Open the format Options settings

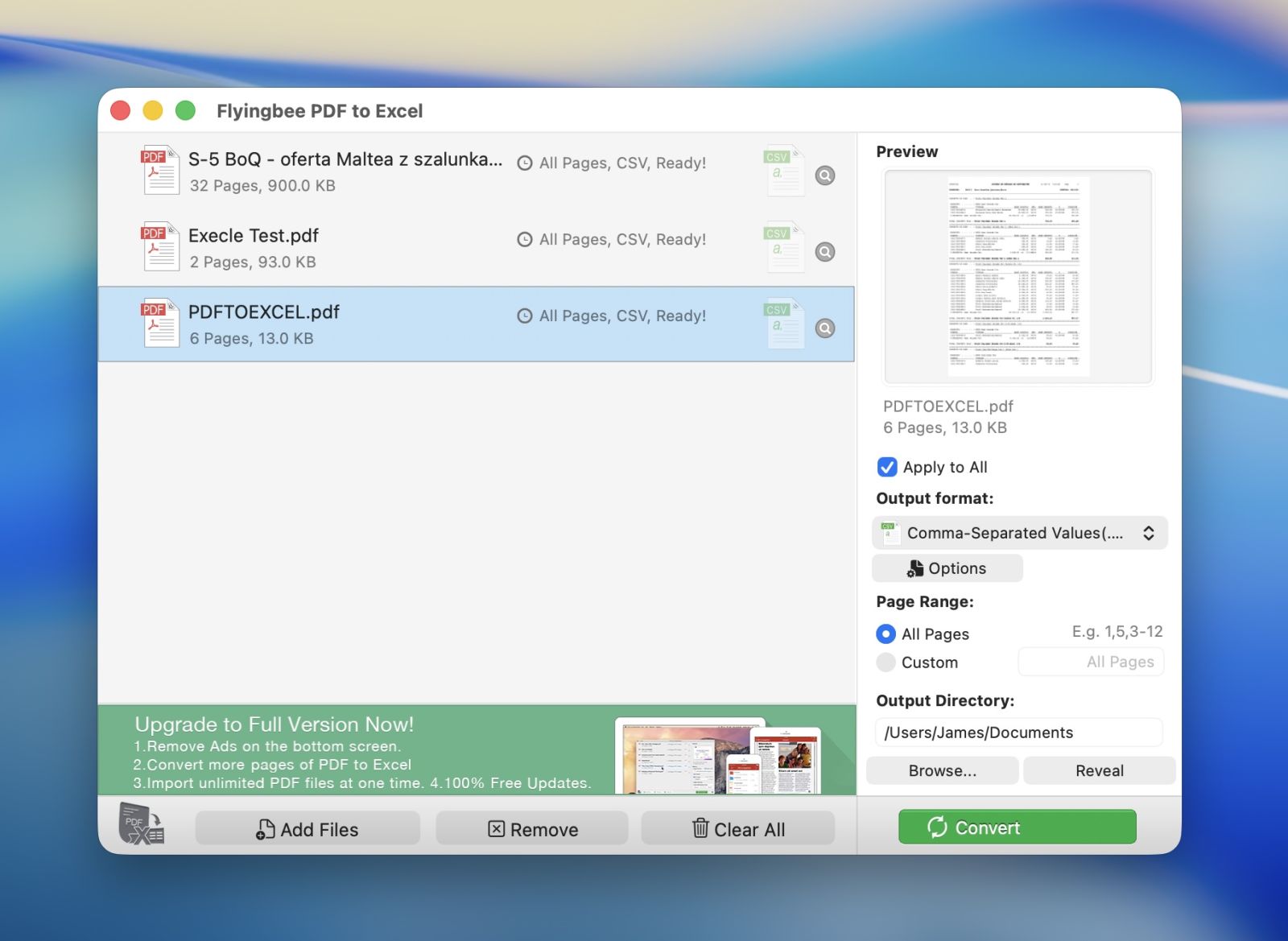[x=947, y=568]
